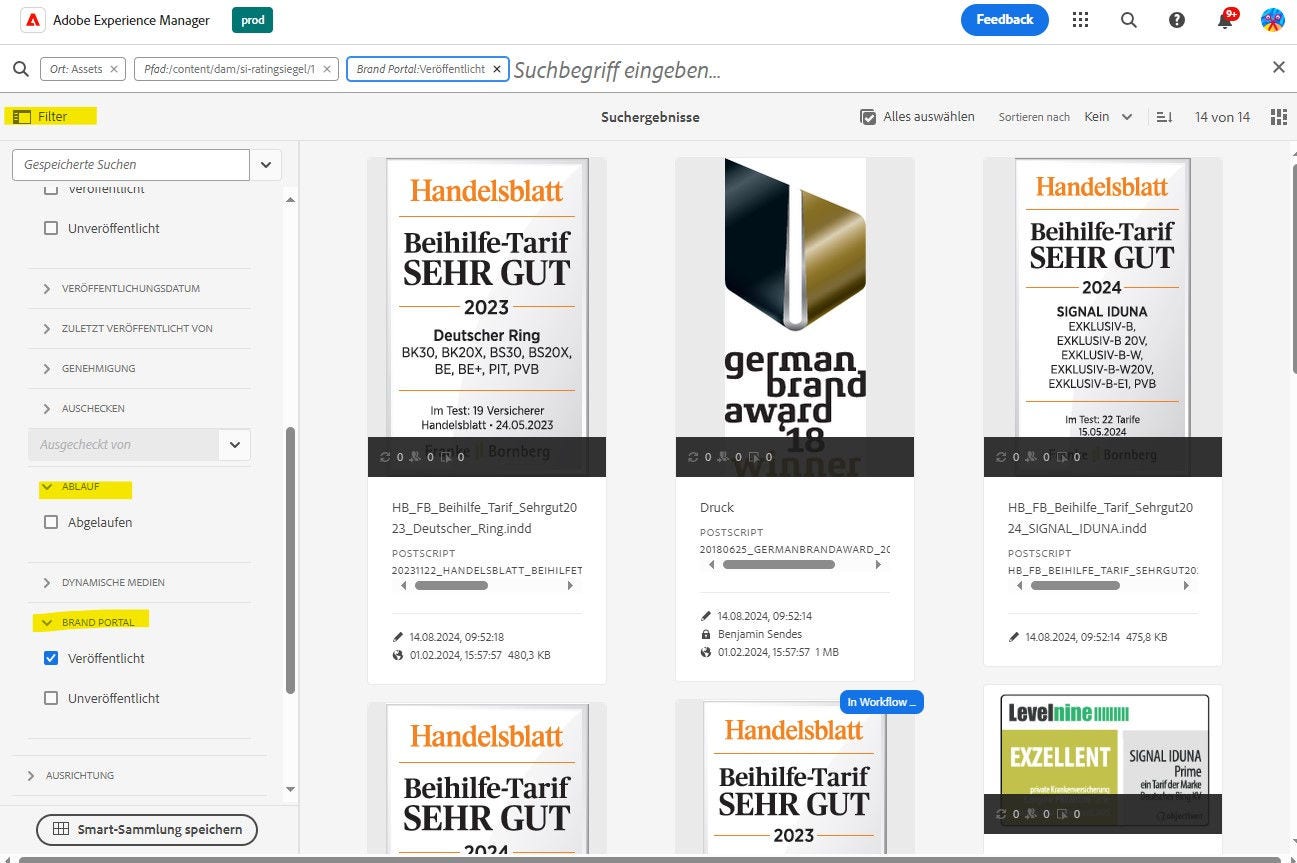Open the user profile avatar
1297x863 pixels.
[x=1272, y=20]
